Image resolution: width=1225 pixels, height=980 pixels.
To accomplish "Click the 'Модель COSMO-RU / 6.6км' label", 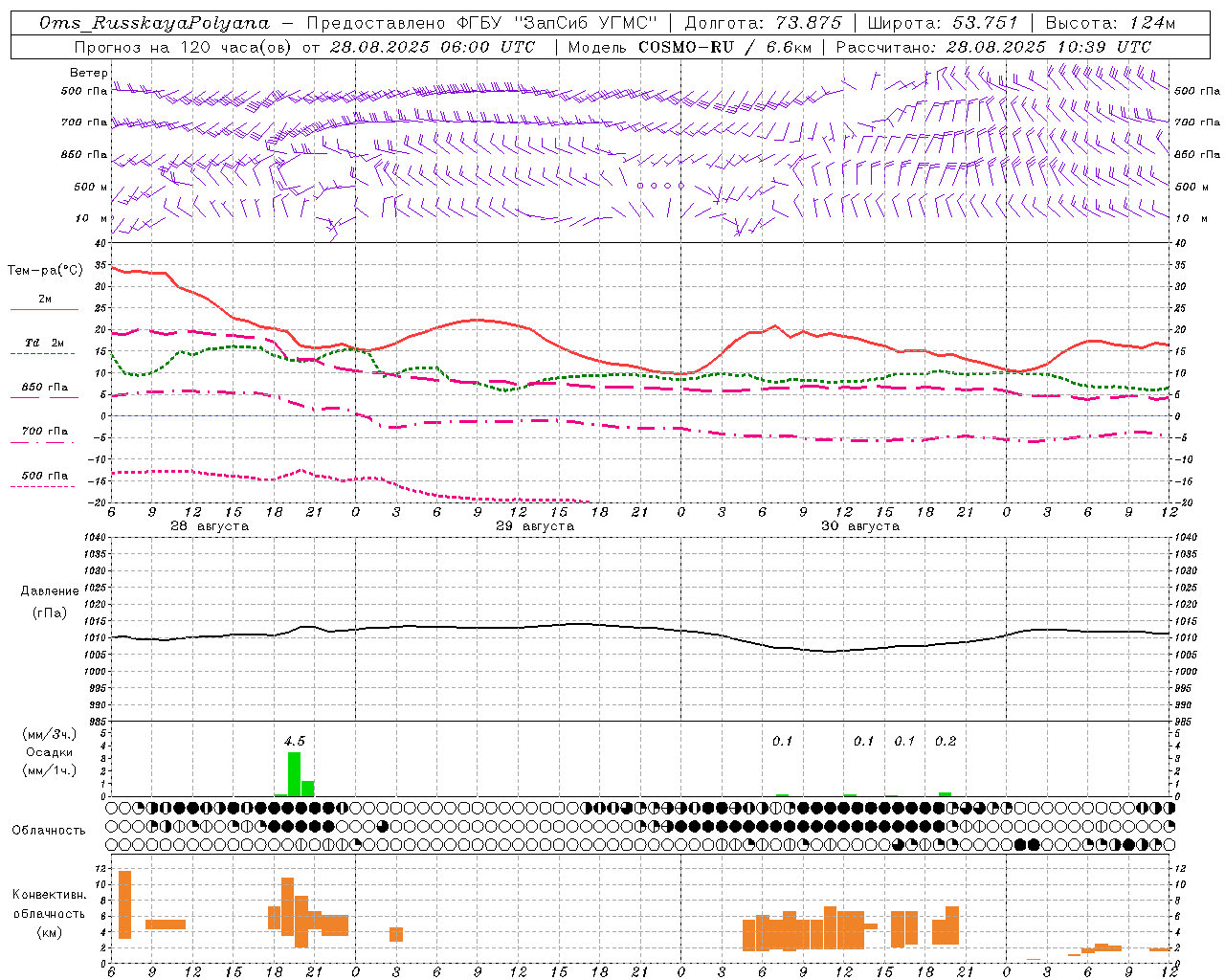I will 692,47.
